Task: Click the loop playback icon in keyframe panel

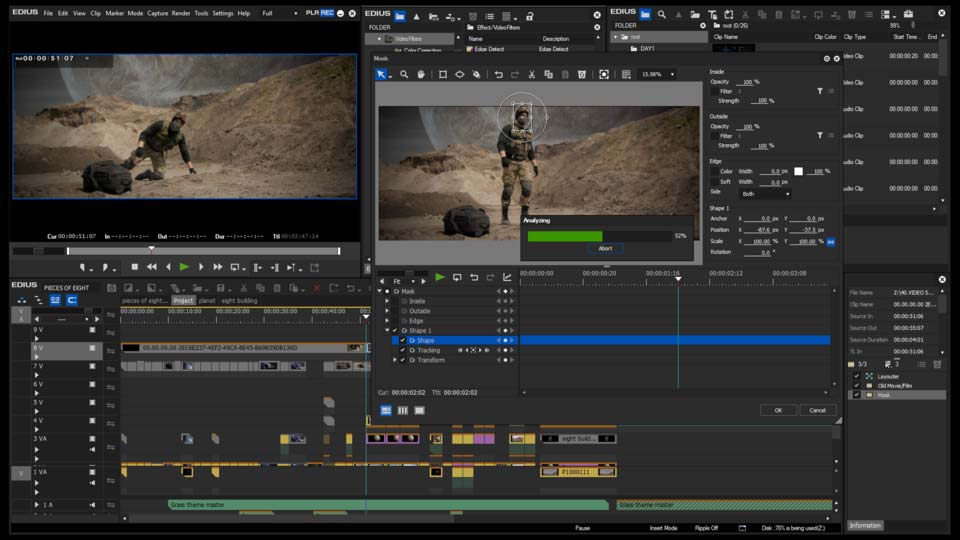Action: (457, 277)
